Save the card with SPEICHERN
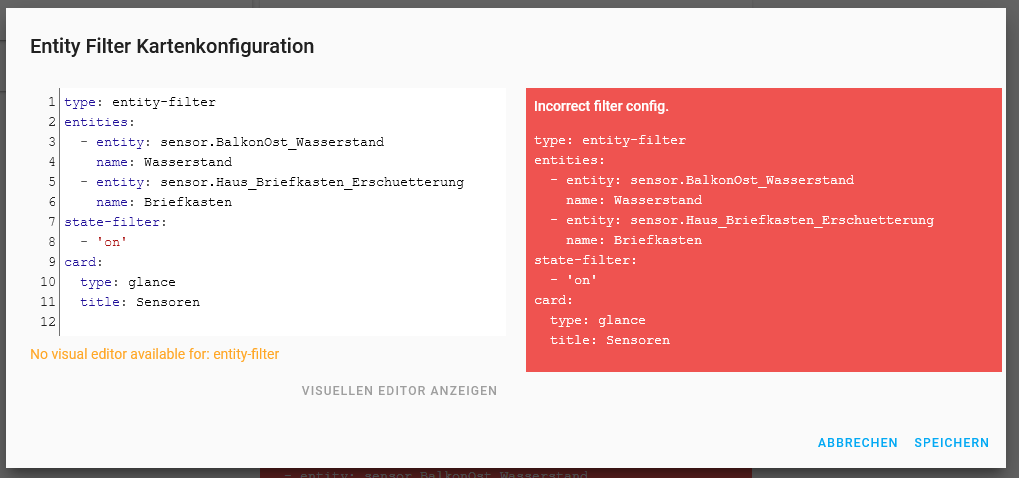This screenshot has height=478, width=1019. [951, 443]
